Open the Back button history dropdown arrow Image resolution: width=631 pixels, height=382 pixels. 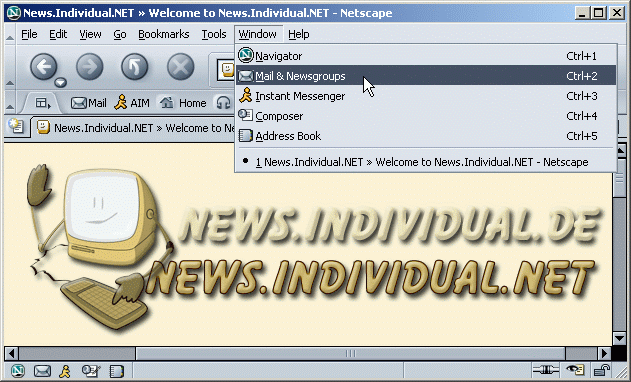60,83
